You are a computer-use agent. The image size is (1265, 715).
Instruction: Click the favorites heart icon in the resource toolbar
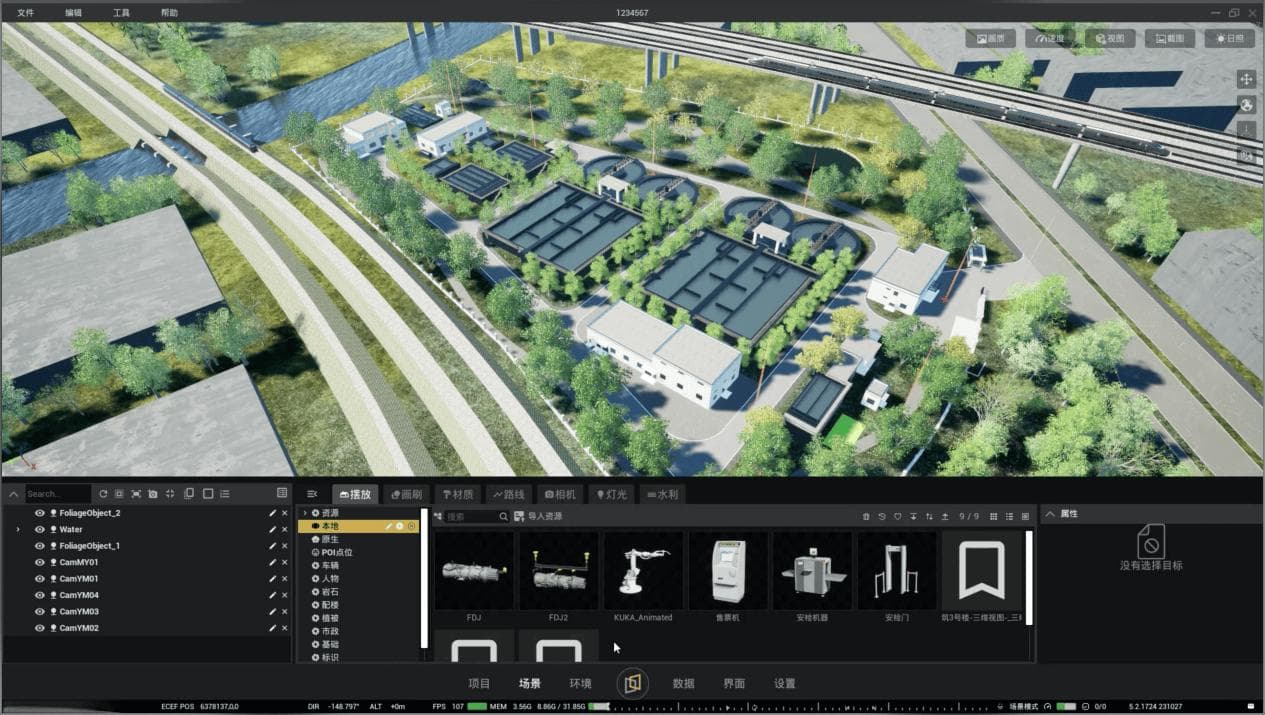(898, 516)
